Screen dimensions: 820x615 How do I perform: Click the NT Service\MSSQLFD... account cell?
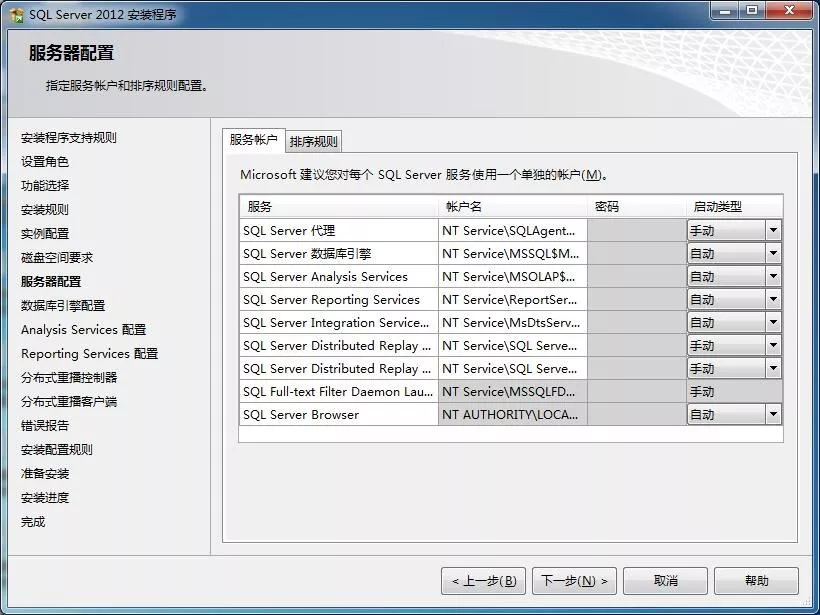point(512,392)
